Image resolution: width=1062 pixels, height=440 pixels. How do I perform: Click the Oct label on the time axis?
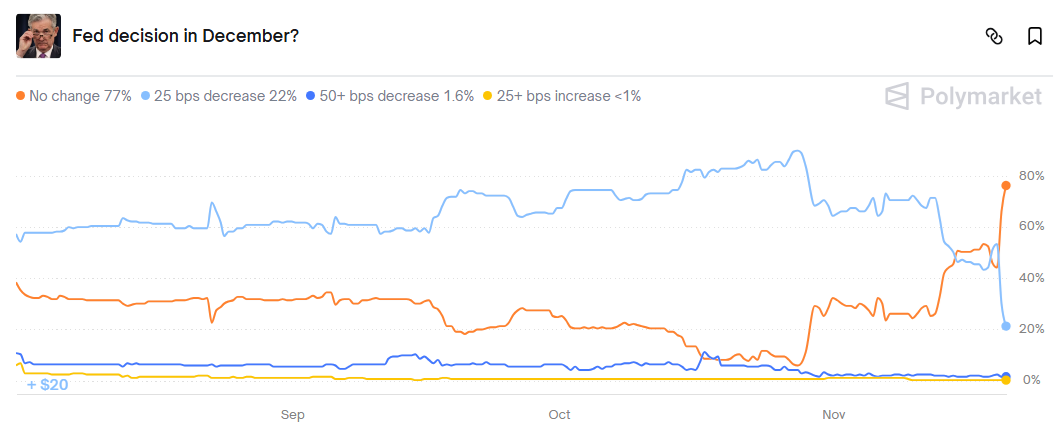coord(559,414)
